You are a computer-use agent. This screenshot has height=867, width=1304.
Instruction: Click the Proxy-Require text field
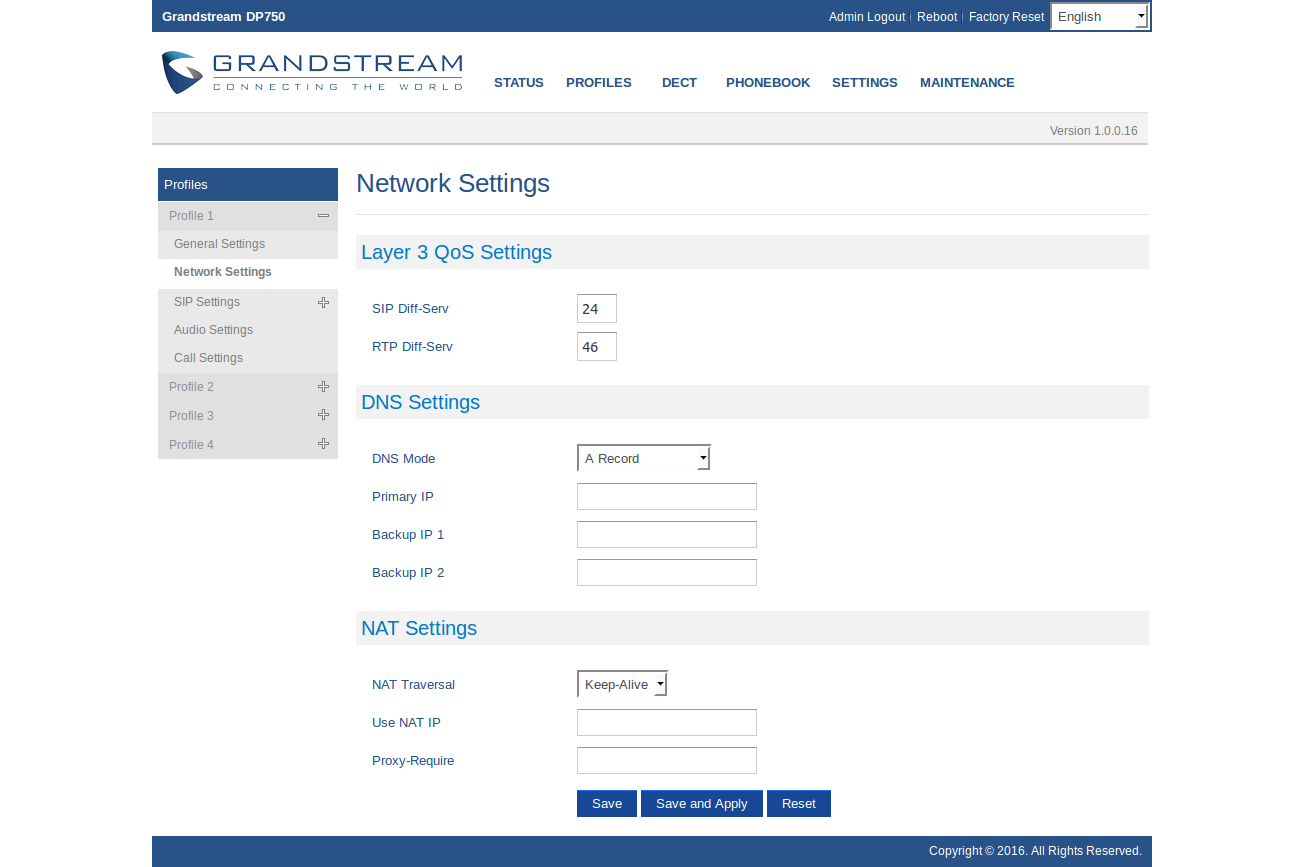[666, 761]
